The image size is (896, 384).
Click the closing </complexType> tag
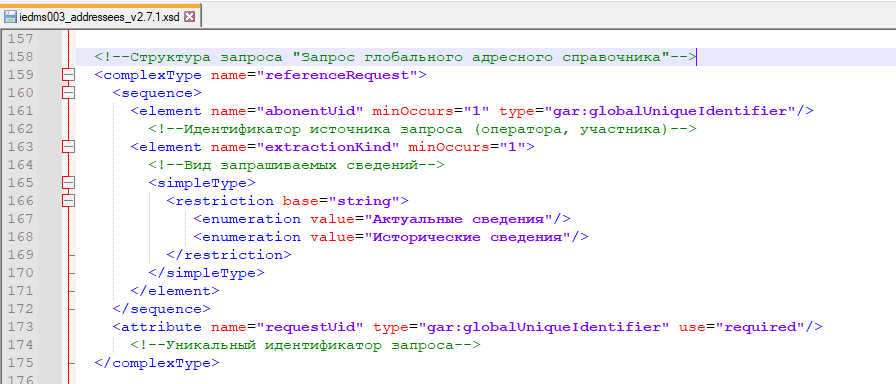coord(157,363)
